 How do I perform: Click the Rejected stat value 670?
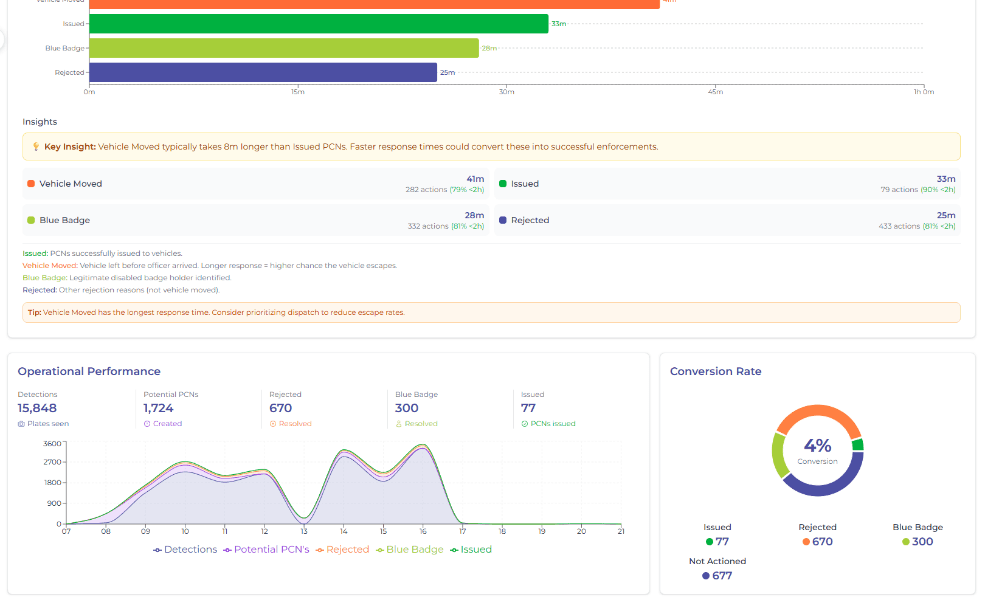281,408
